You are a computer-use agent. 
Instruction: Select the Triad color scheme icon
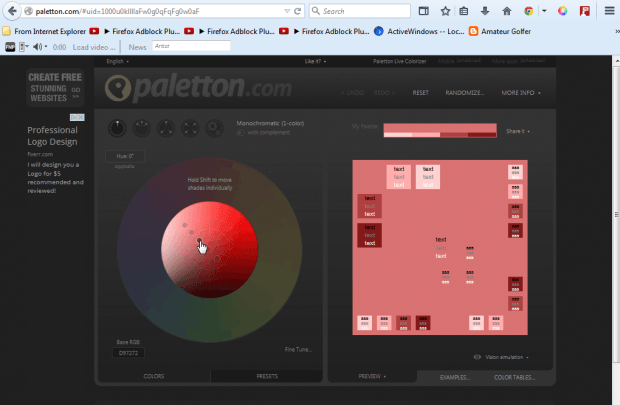click(166, 128)
